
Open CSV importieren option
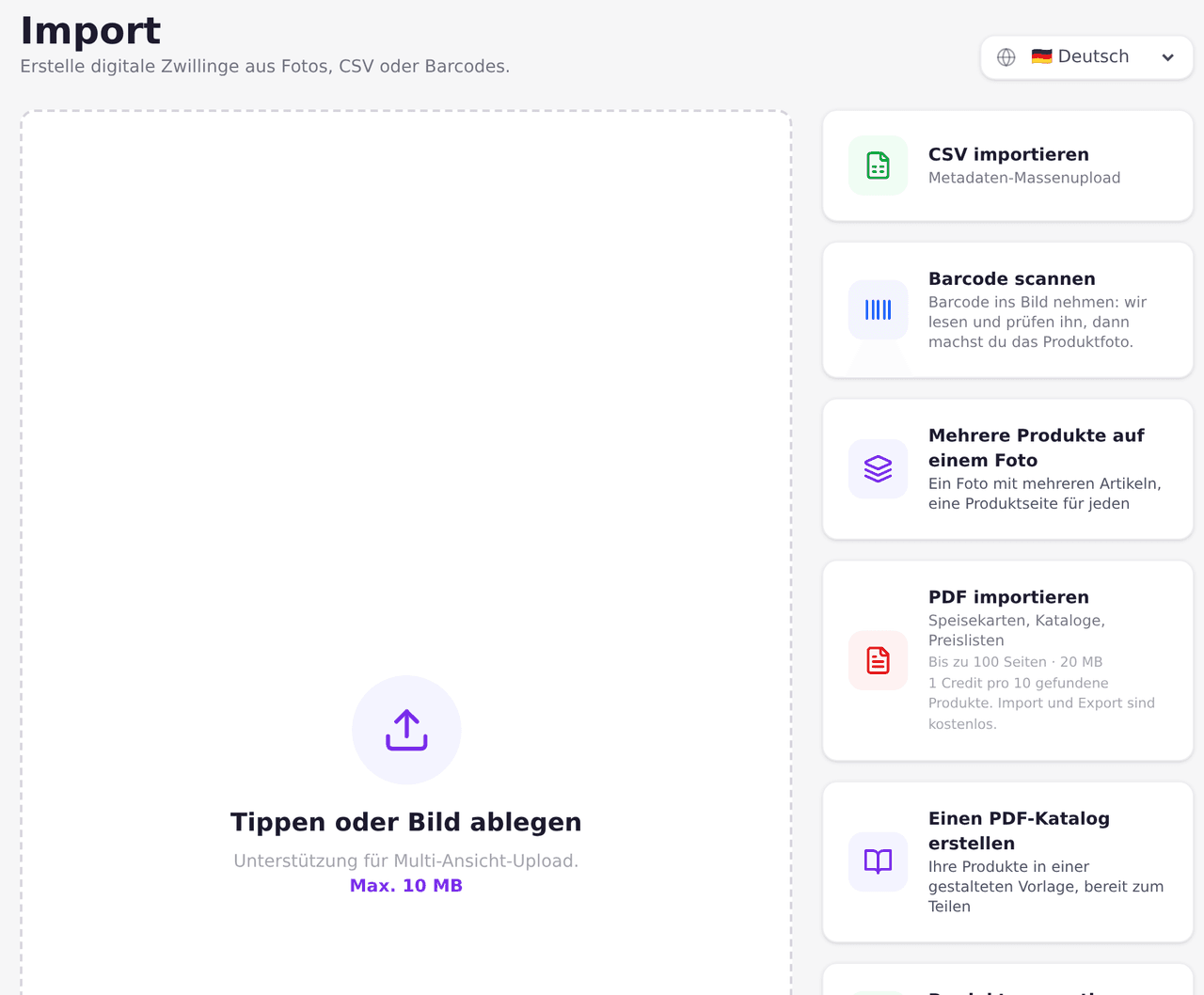click(1007, 166)
